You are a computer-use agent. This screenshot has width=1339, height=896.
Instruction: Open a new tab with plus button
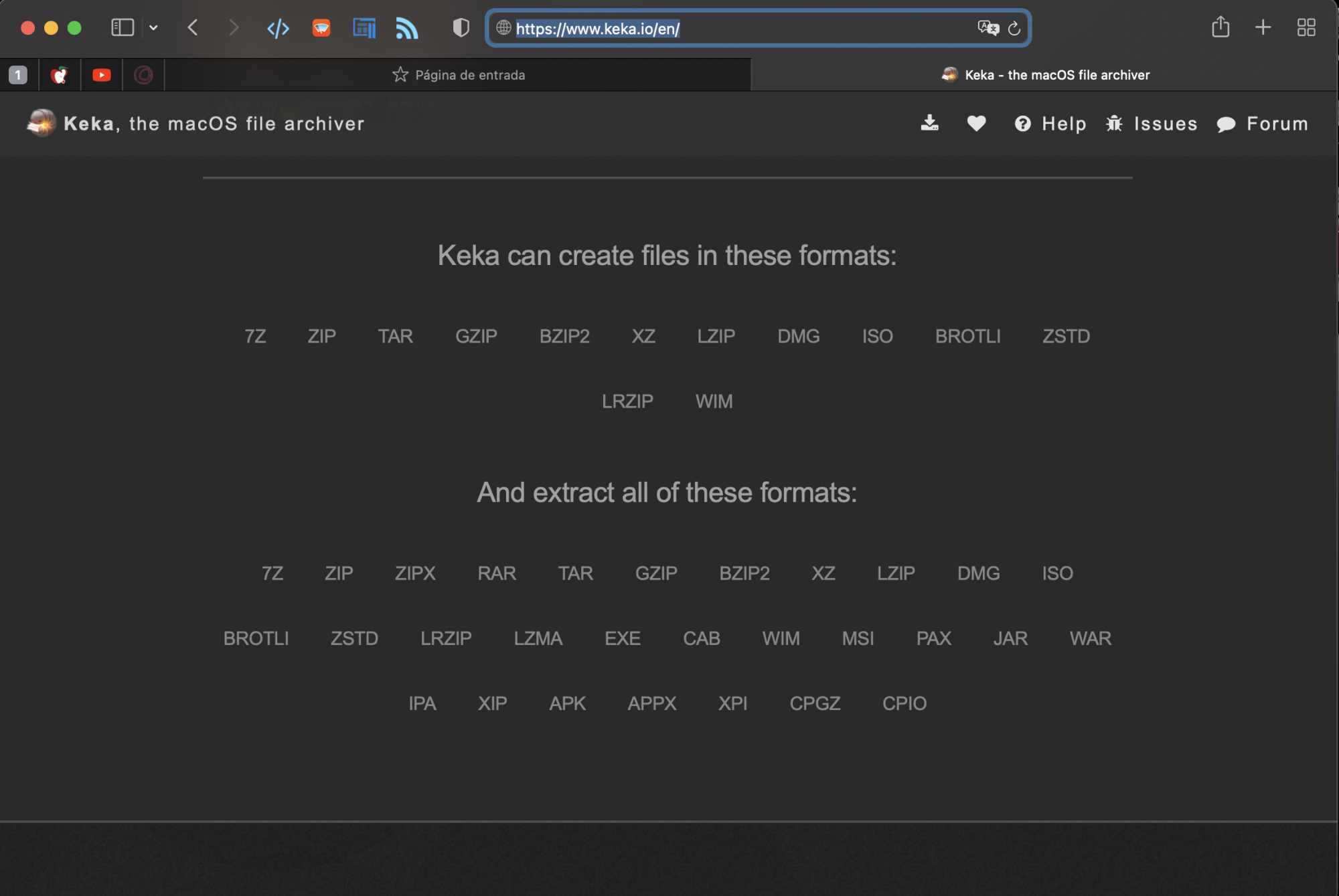pos(1263,27)
